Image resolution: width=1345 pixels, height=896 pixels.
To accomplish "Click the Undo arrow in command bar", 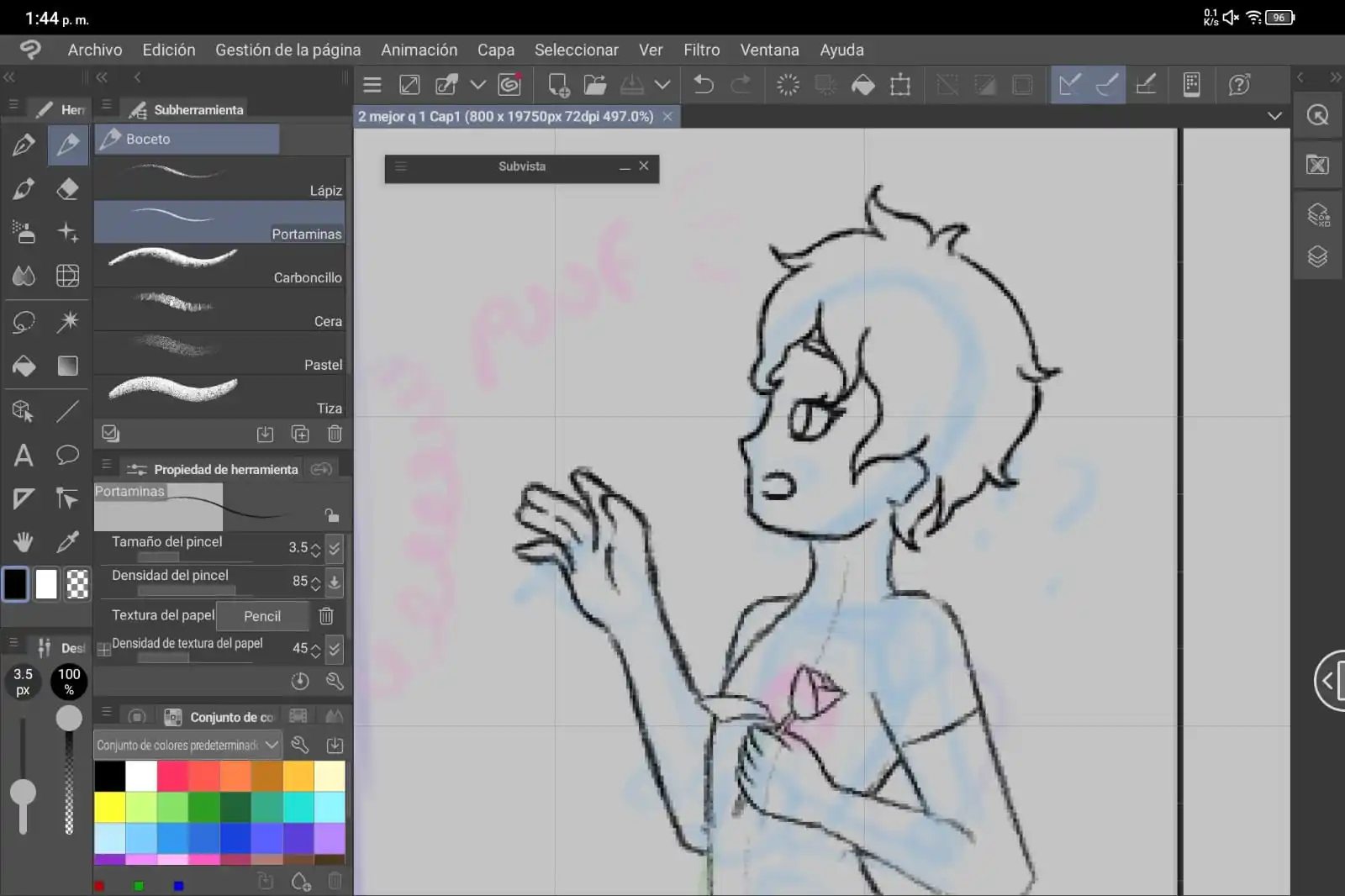I will click(x=704, y=85).
